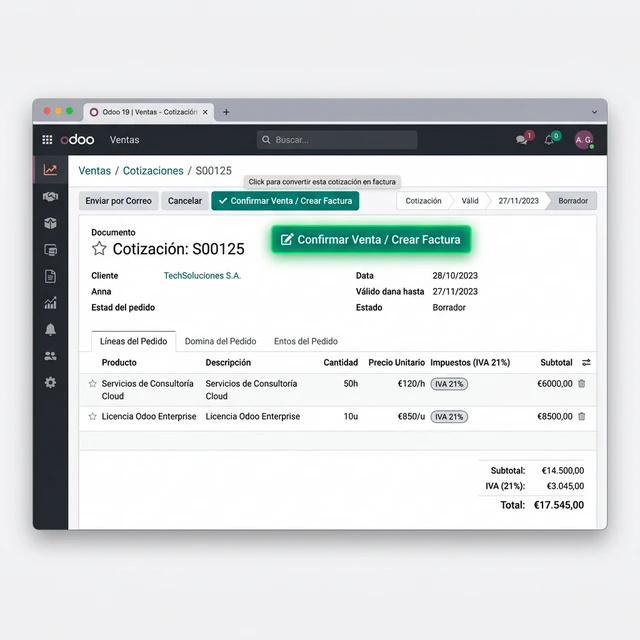Open column options icon beside Subtotal header

pyautogui.click(x=586, y=362)
